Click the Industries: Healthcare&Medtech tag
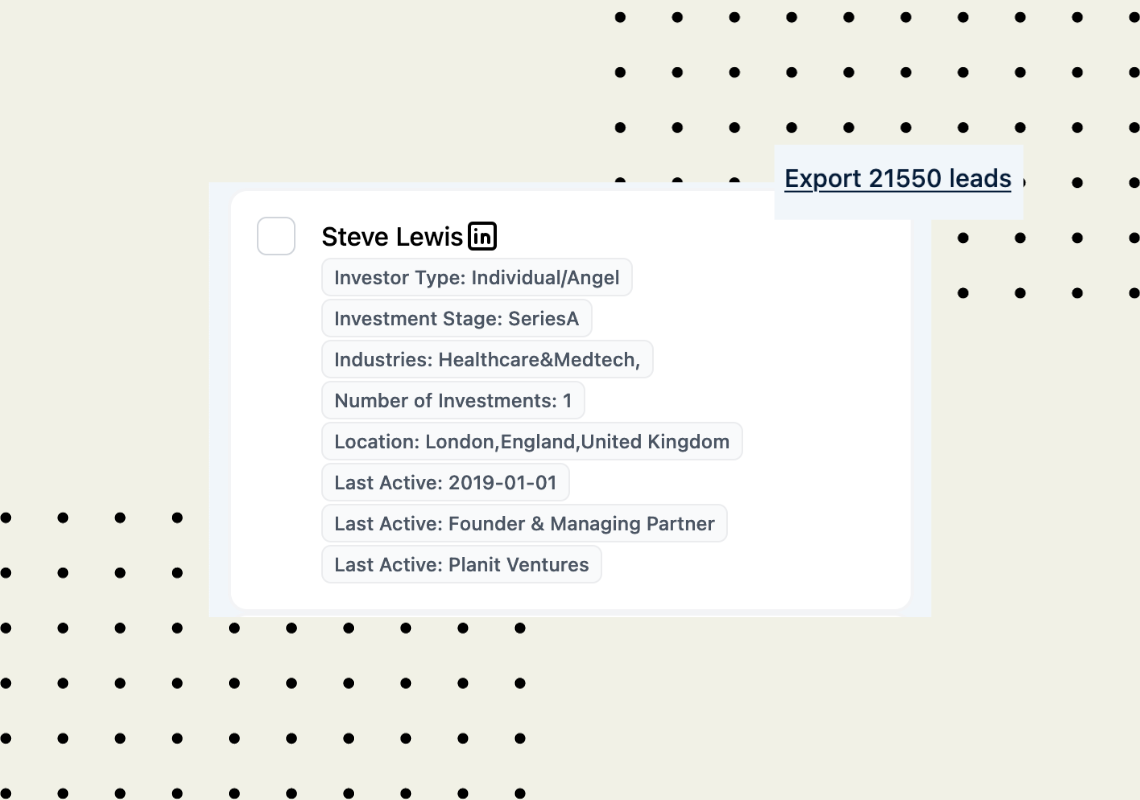This screenshot has height=800, width=1140. pyautogui.click(x=487, y=359)
